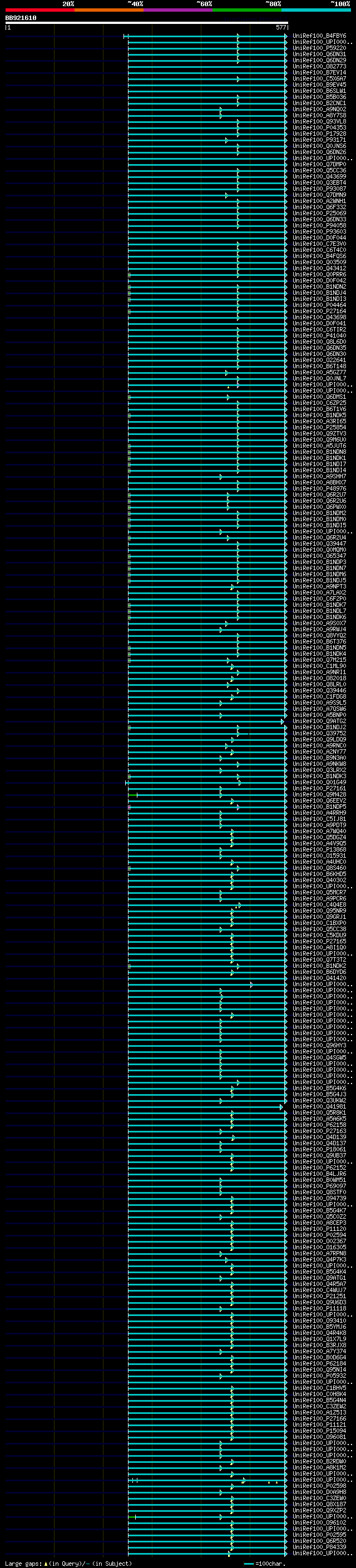
Task: Open hit UniRef100_O82773
Action: (319, 66)
